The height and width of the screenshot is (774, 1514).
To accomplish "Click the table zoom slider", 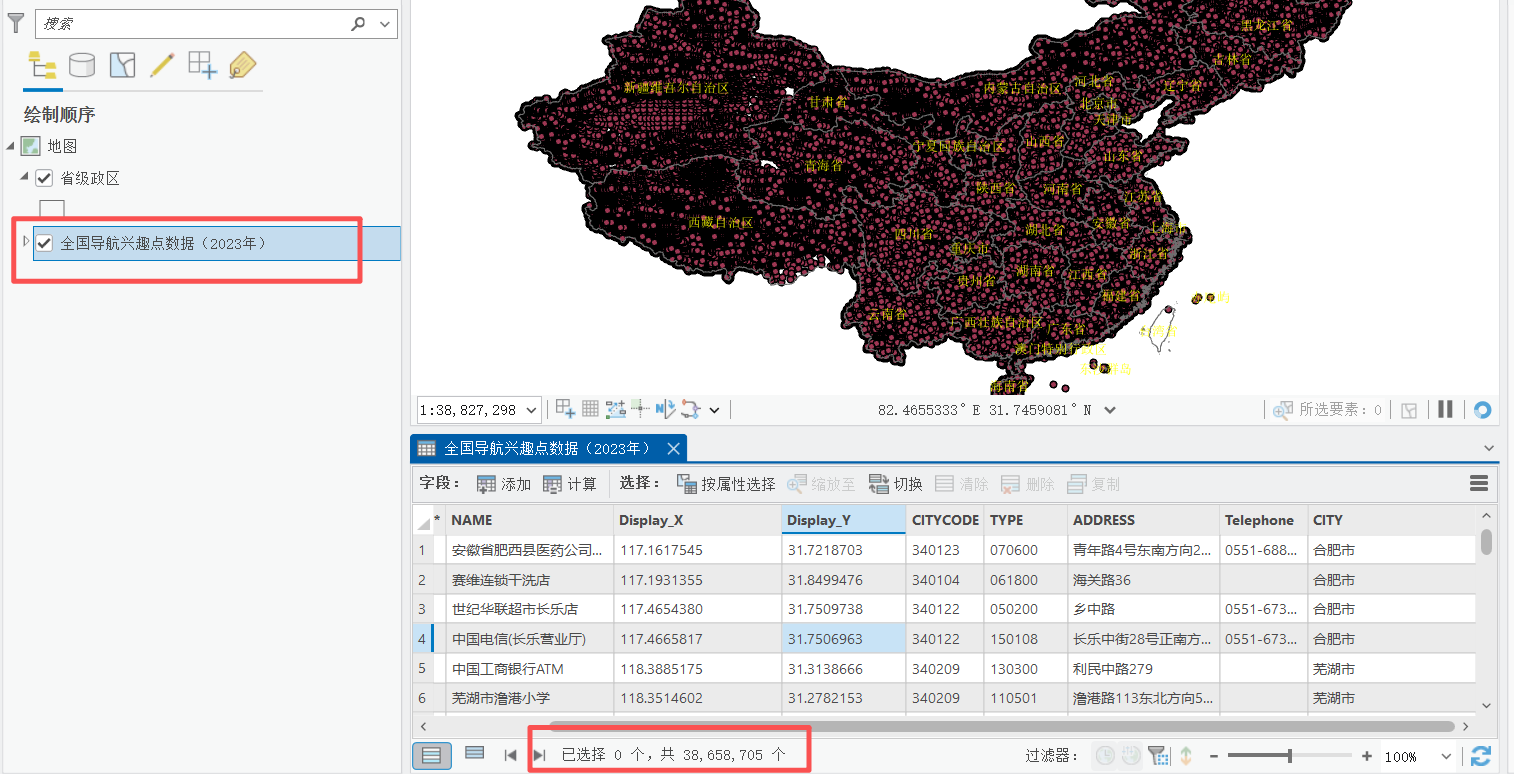I will point(1290,756).
